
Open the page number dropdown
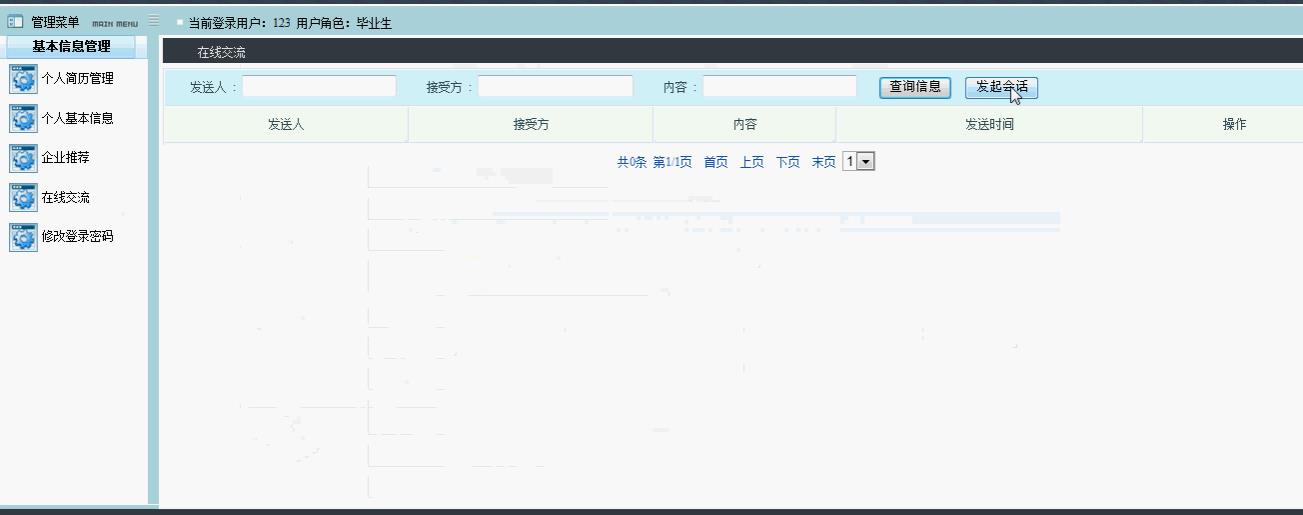point(859,161)
